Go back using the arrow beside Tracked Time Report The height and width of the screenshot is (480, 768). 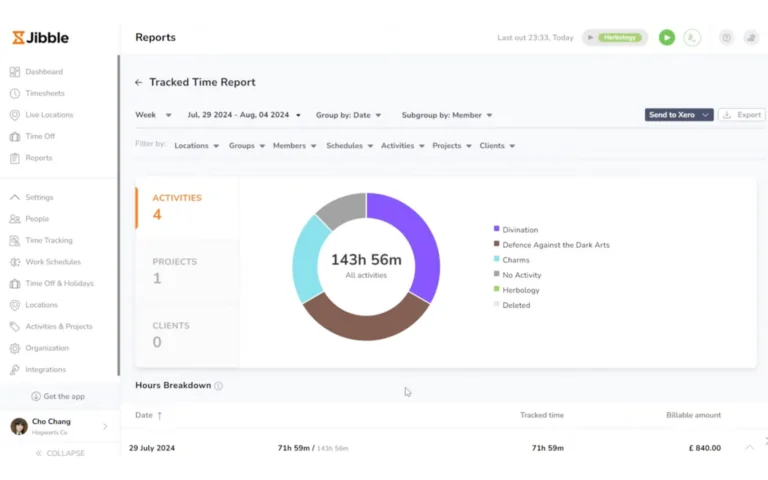(x=139, y=82)
